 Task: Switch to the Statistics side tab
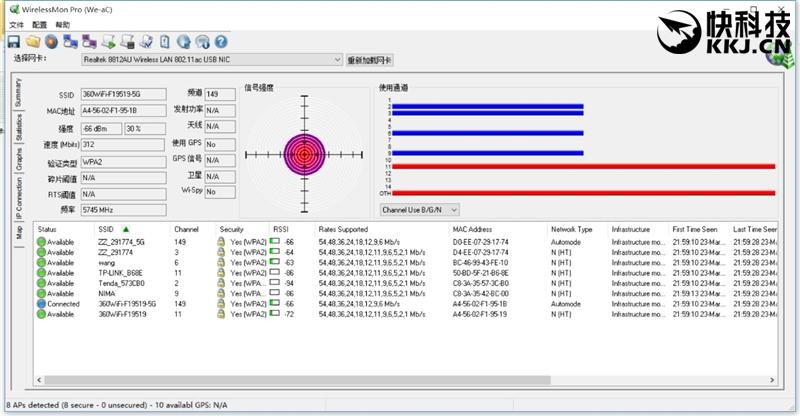(18, 127)
